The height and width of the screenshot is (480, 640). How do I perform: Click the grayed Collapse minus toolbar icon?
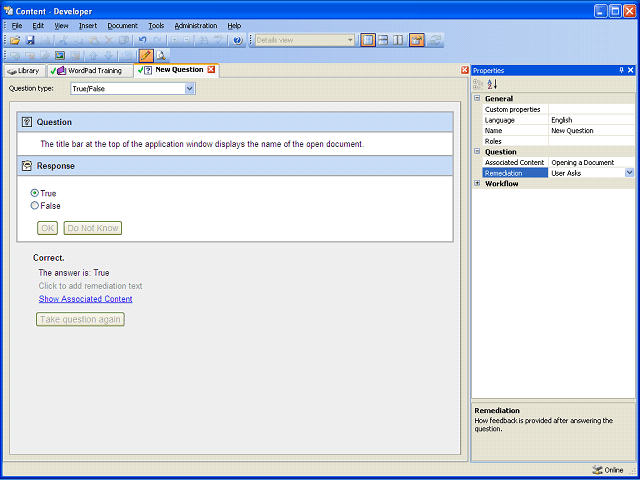coord(187,40)
